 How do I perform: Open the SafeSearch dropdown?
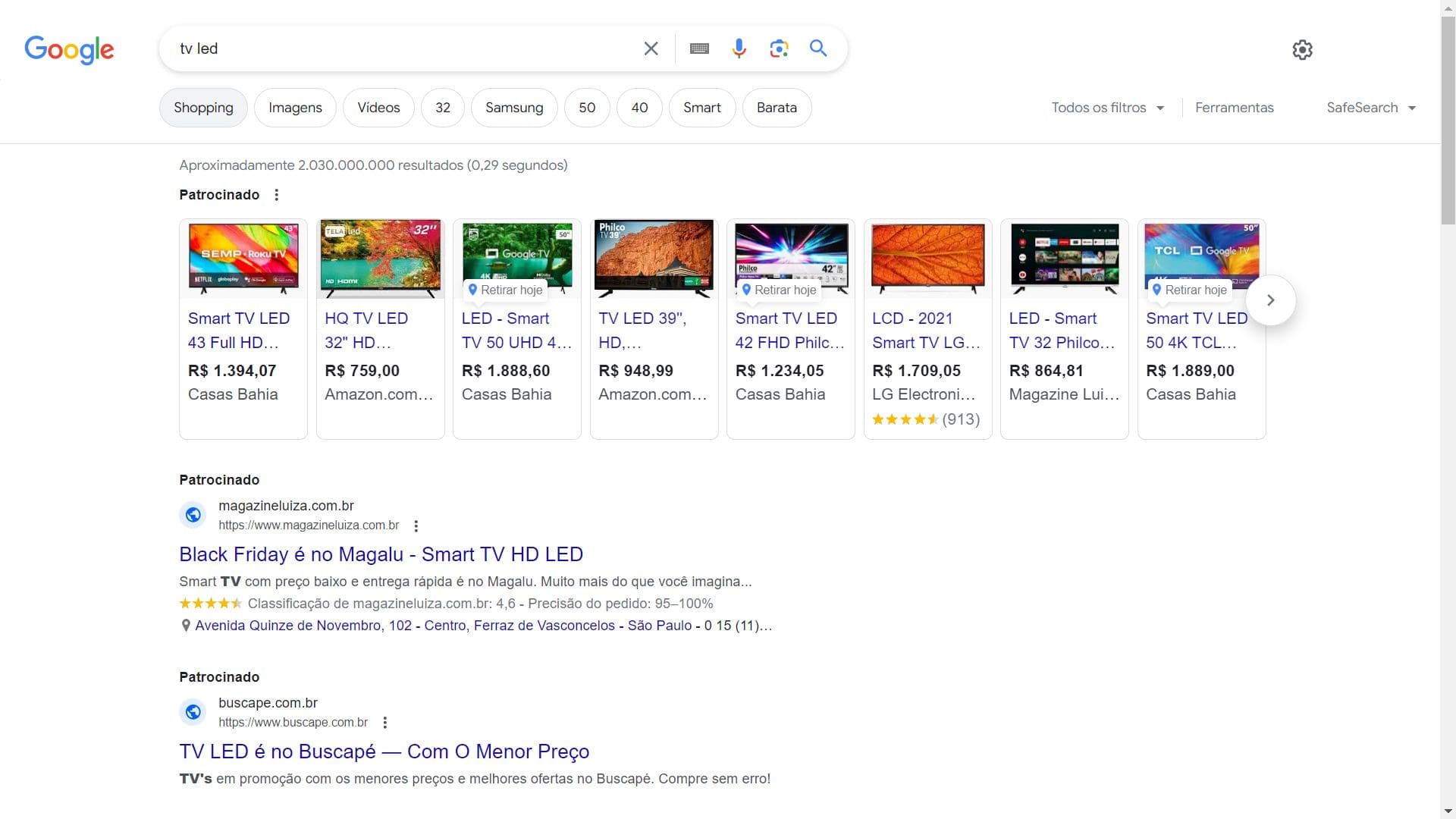1370,108
